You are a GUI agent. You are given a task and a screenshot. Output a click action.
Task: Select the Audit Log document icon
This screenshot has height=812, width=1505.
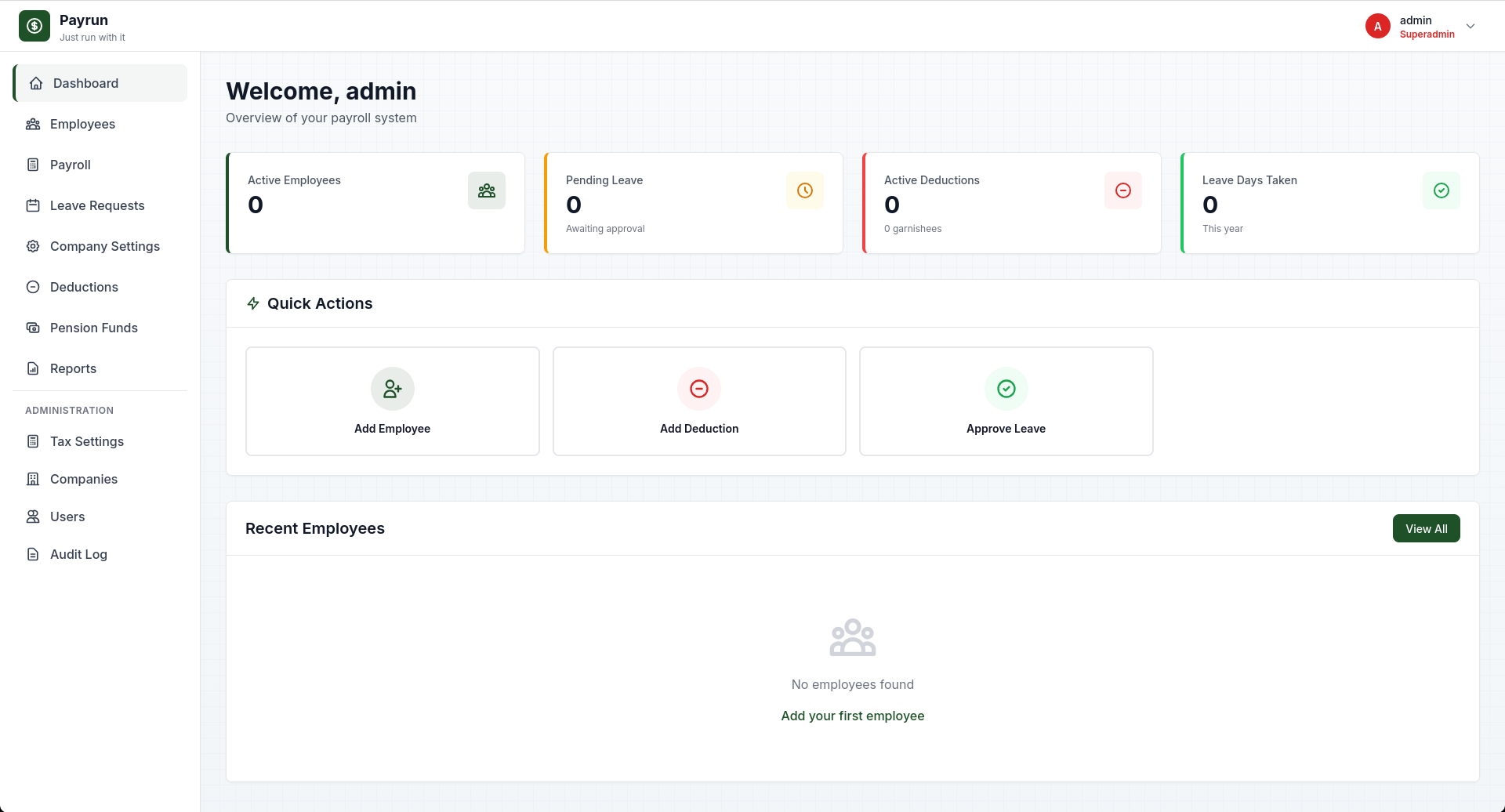33,554
